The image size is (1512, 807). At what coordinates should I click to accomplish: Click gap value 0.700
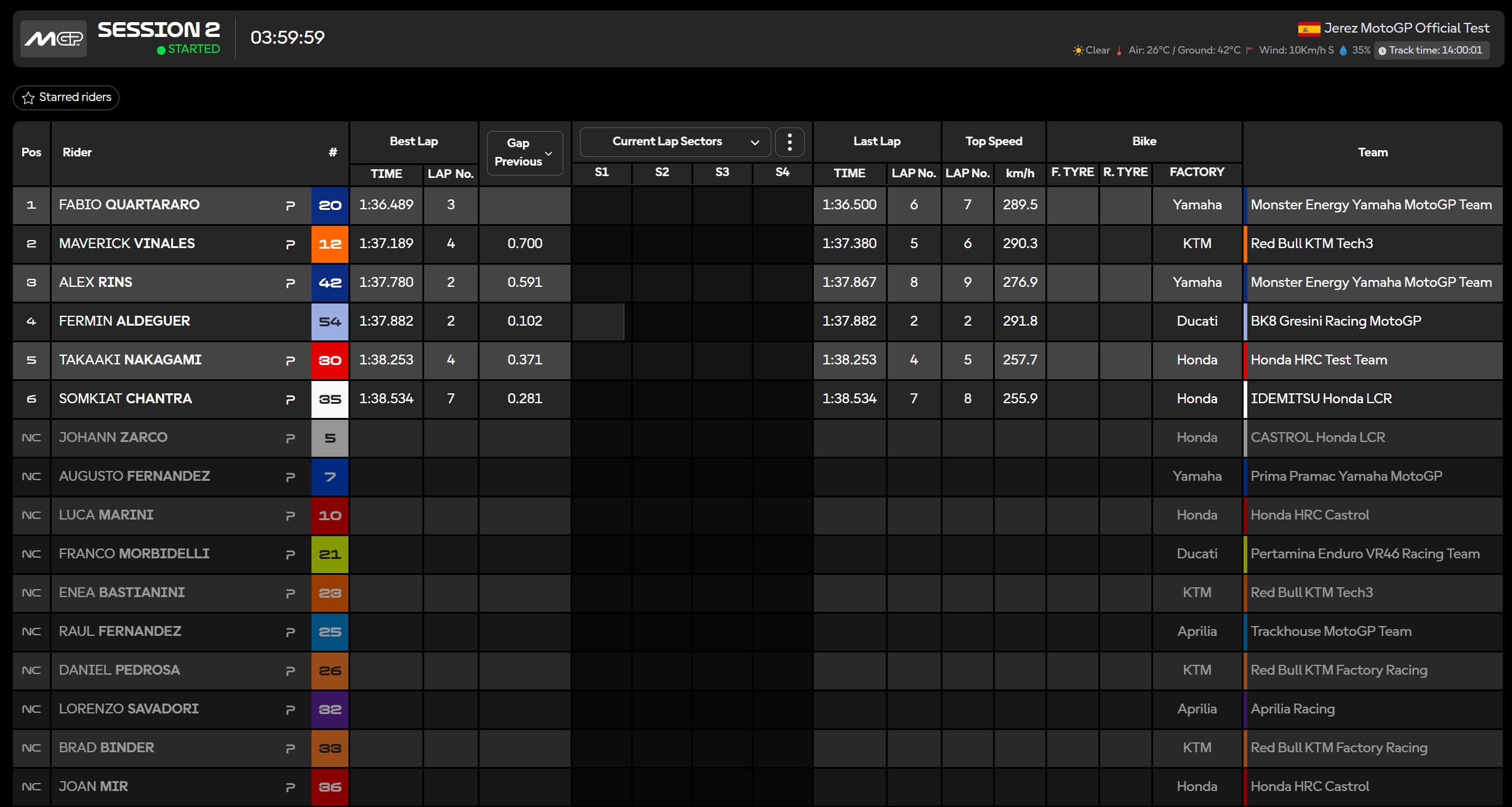coord(525,244)
